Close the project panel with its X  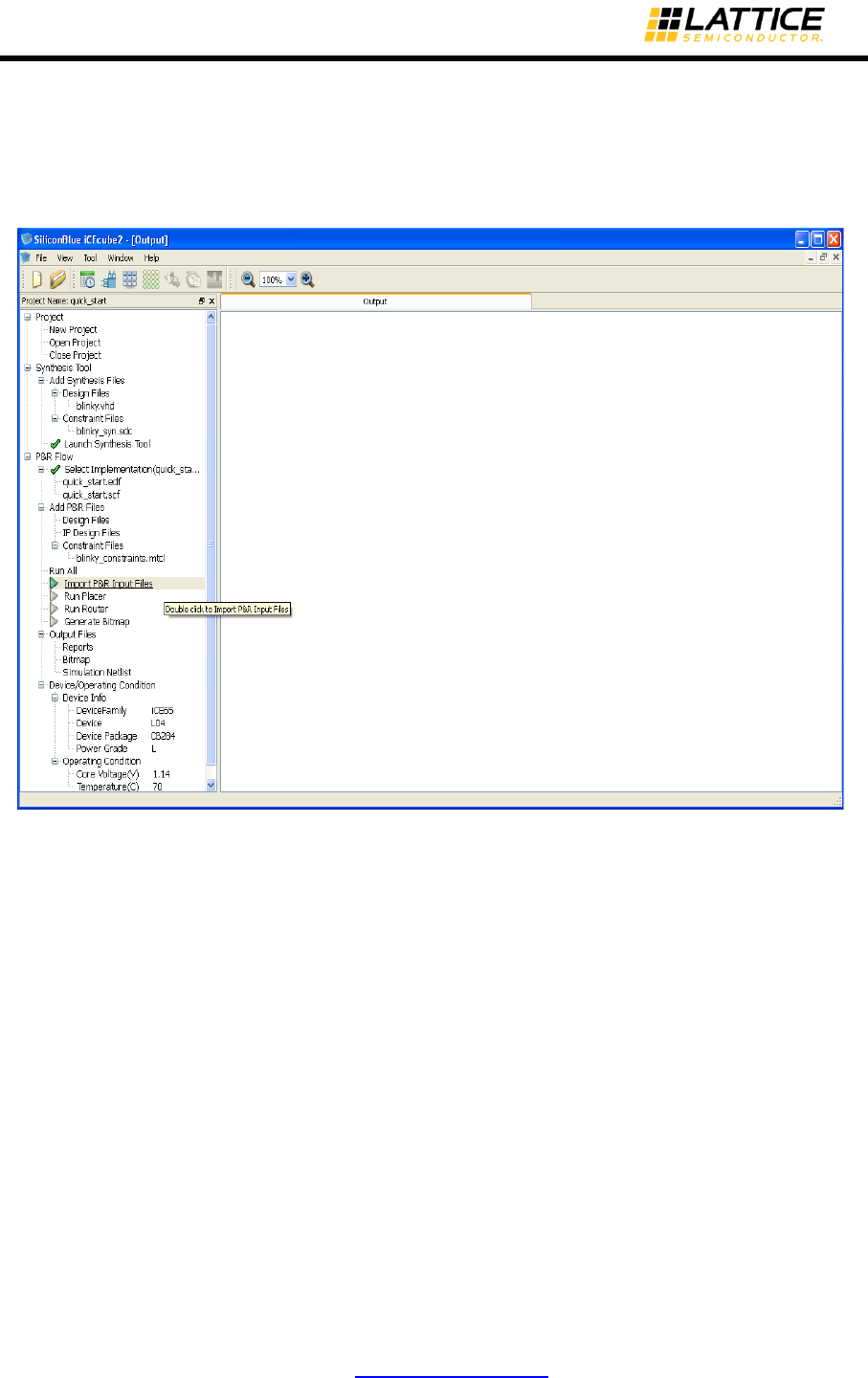point(211,300)
